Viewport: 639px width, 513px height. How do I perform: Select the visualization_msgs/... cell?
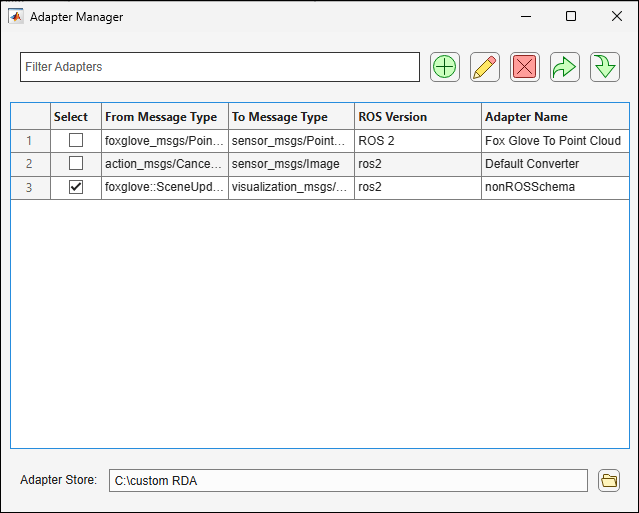pyautogui.click(x=291, y=187)
